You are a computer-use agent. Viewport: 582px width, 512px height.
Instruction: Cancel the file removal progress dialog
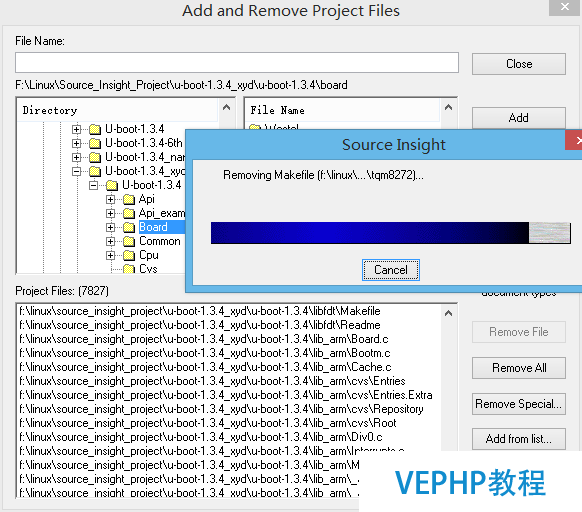click(x=391, y=270)
